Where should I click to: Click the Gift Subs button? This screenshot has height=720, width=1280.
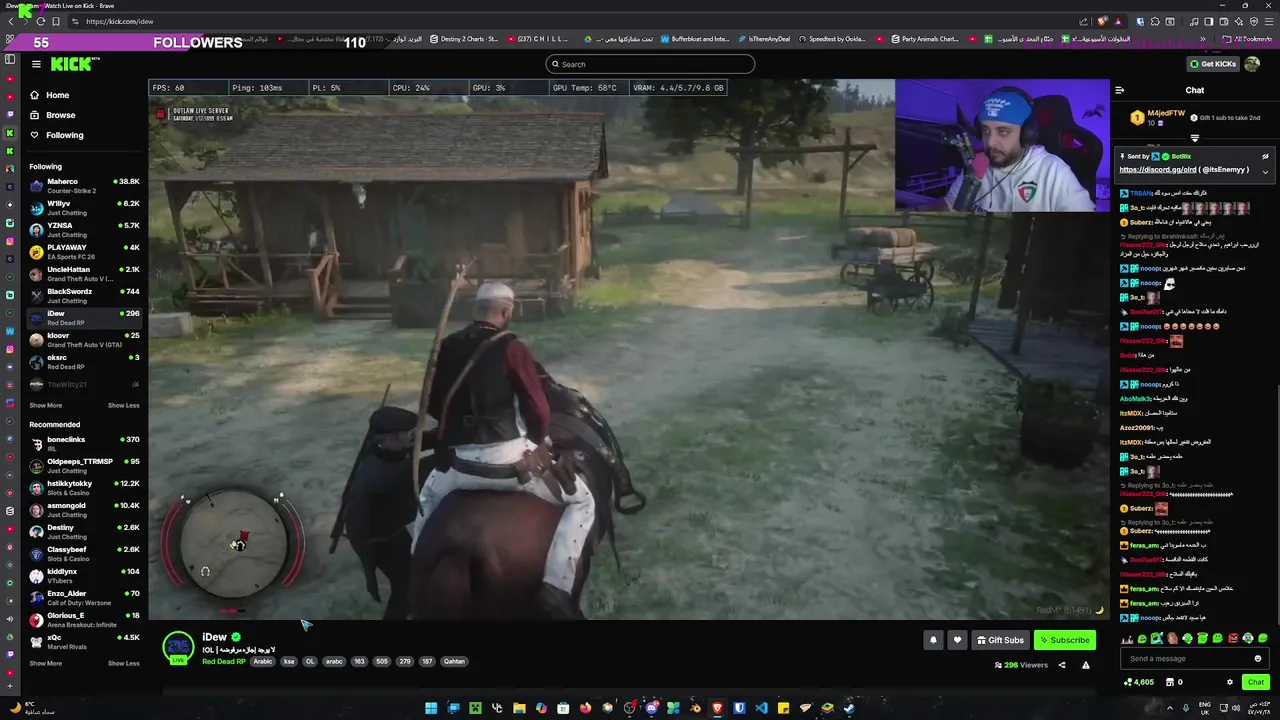(x=1000, y=640)
